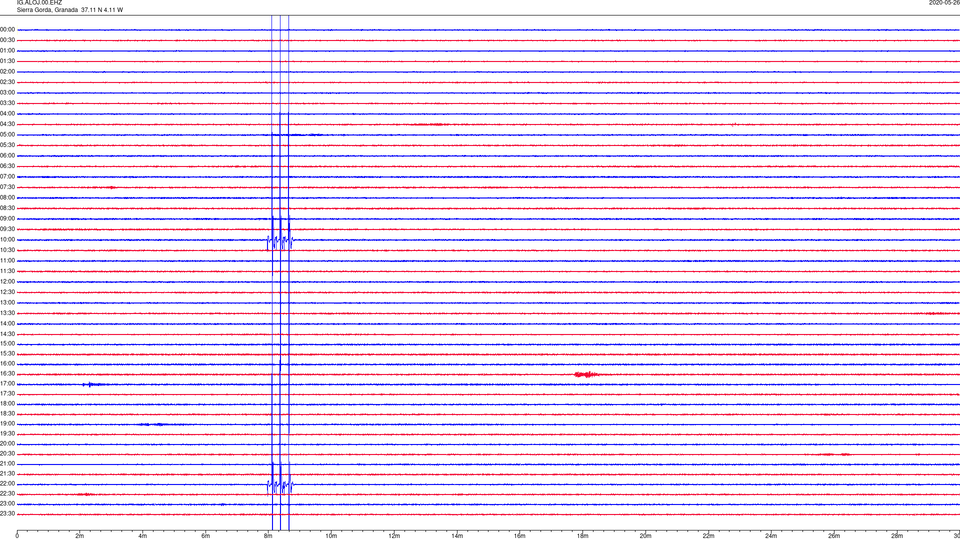The height and width of the screenshot is (540, 960).
Task: Click the 26m axis tick label
Action: click(x=834, y=536)
